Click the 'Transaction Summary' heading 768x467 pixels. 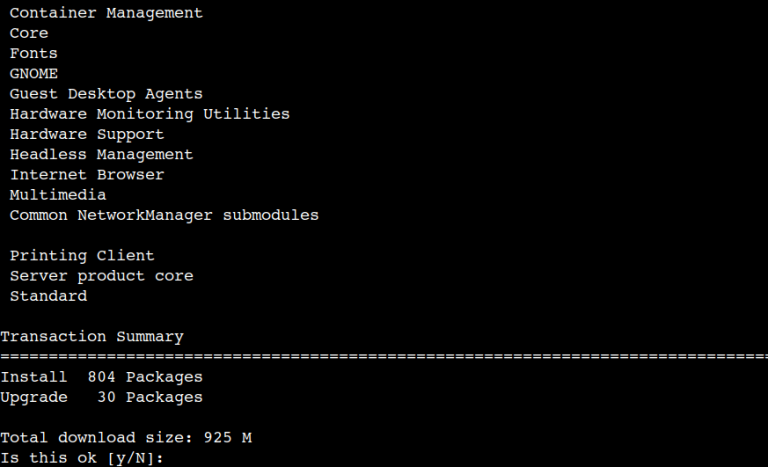92,337
